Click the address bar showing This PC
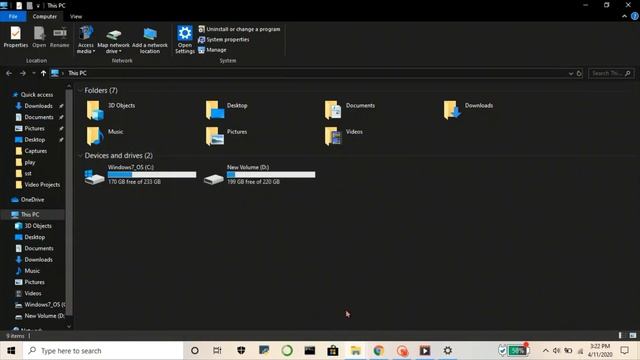640x360 pixels. [310, 73]
